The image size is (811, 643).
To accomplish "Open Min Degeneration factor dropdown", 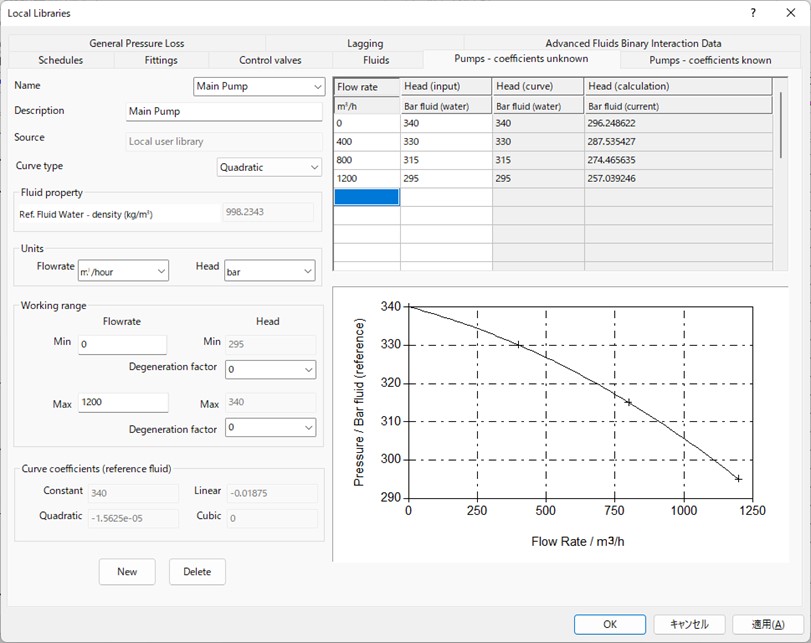I will pyautogui.click(x=271, y=369).
